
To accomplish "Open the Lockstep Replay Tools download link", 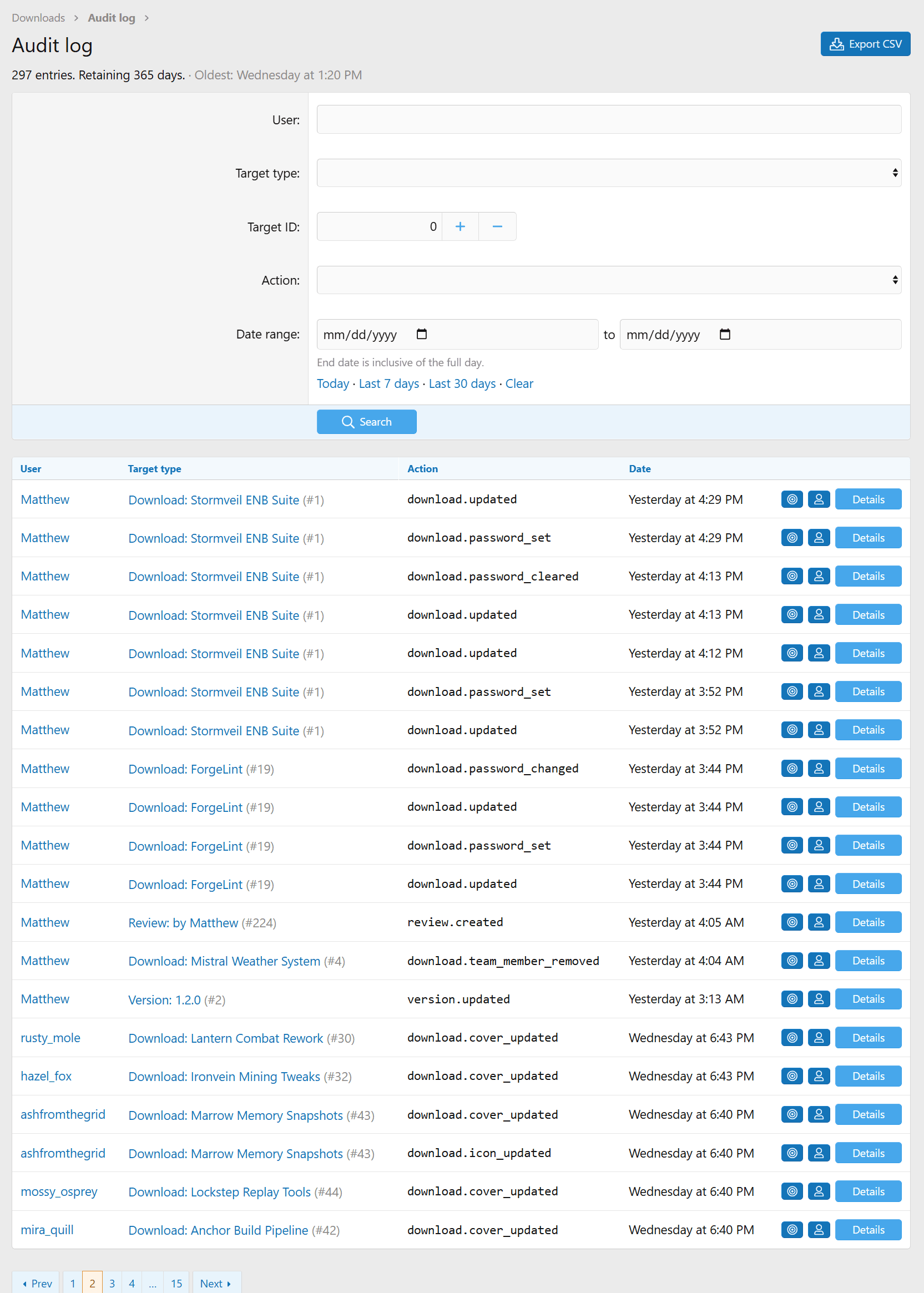I will click(x=220, y=1191).
